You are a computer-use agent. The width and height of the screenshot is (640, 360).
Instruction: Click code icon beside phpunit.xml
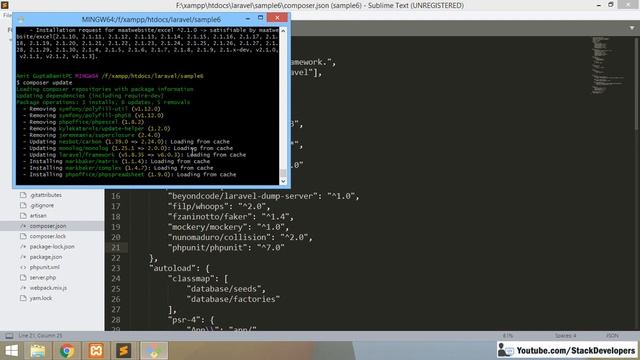click(x=23, y=267)
